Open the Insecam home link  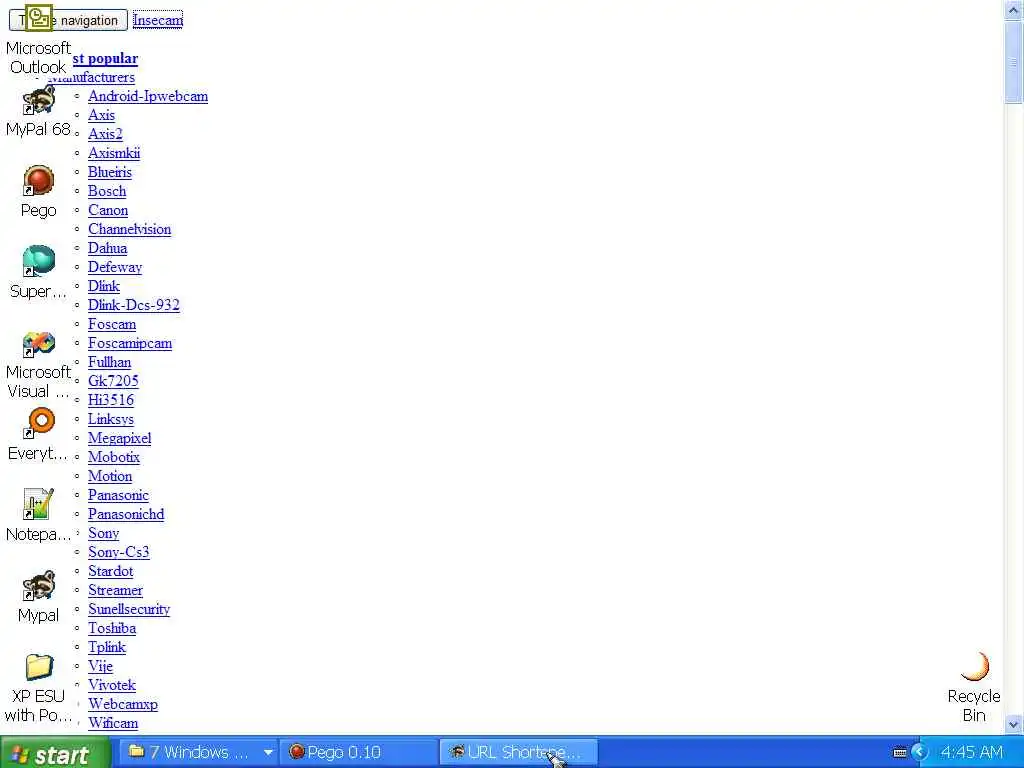click(x=158, y=20)
